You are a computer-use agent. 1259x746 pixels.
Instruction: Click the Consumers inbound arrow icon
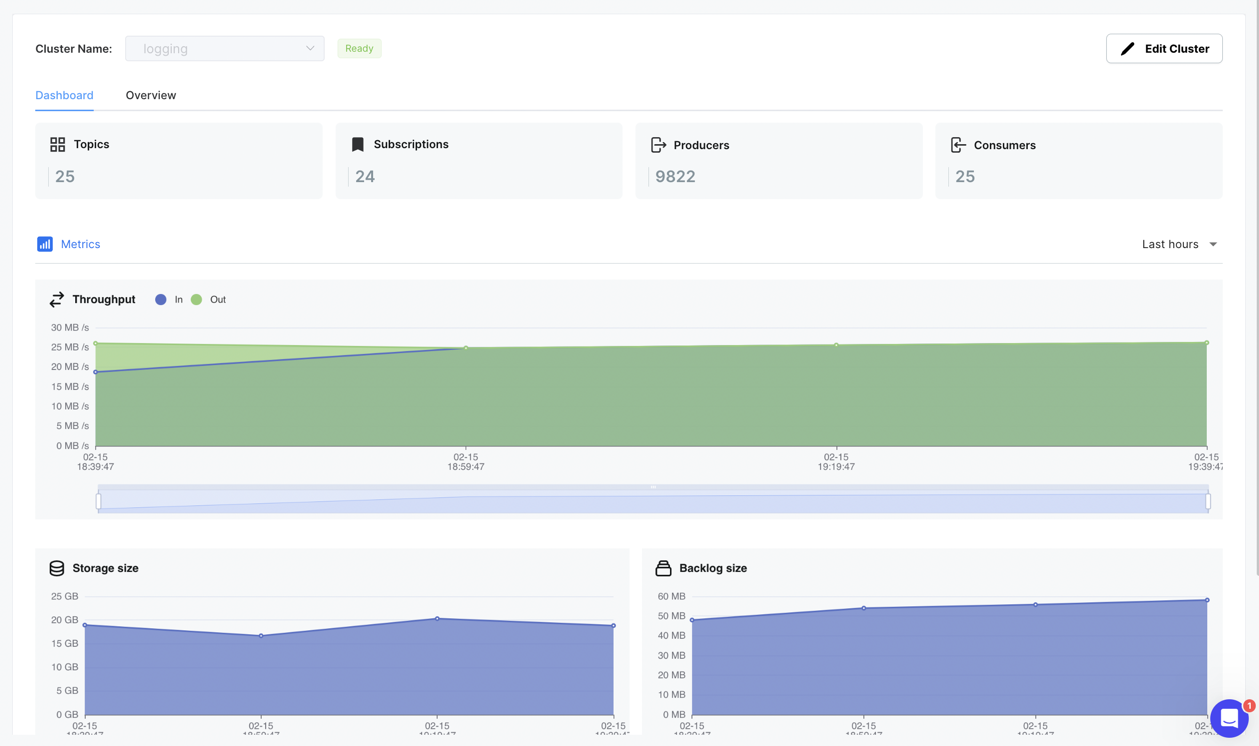click(x=958, y=144)
